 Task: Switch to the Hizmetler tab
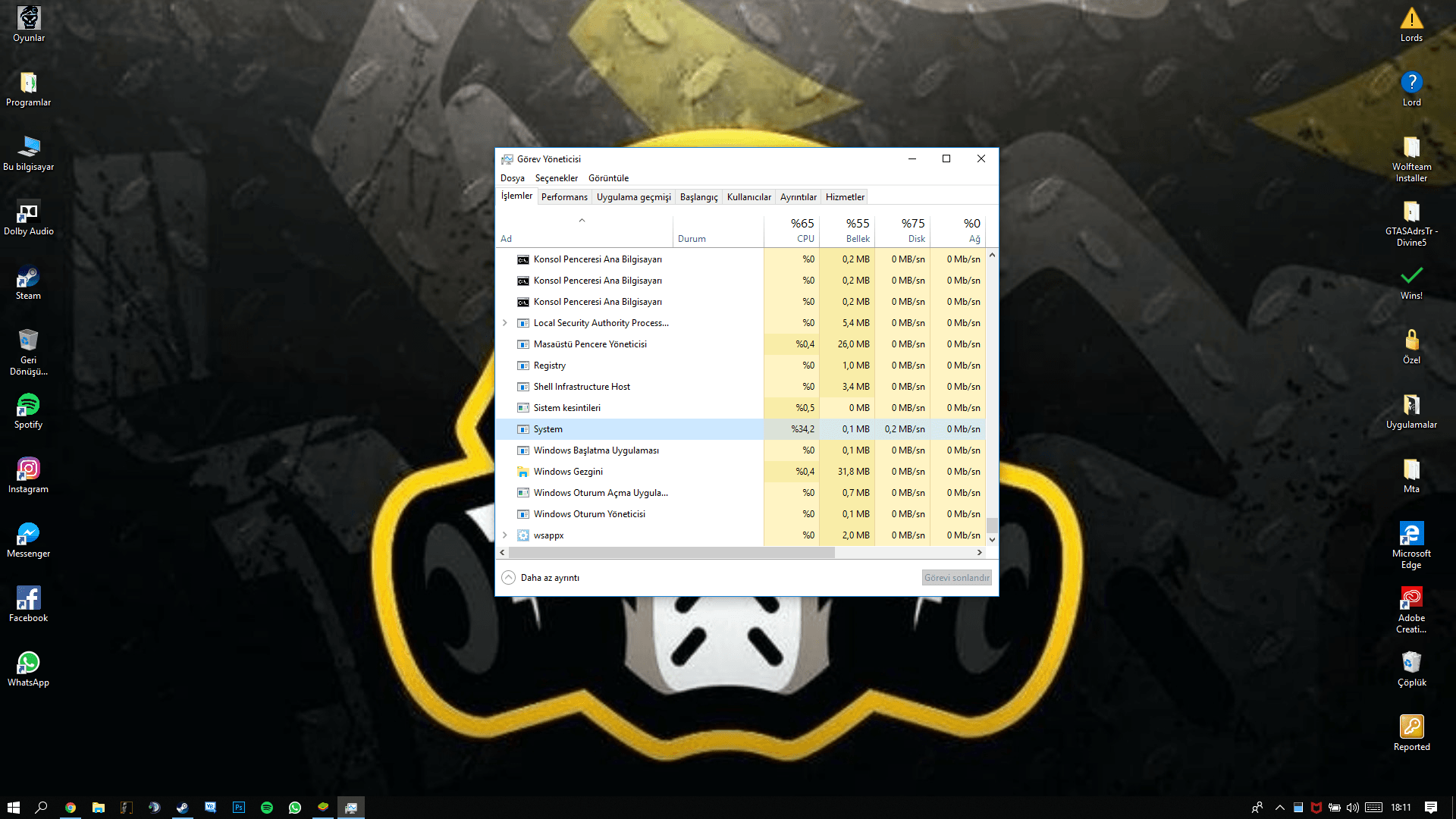click(845, 197)
